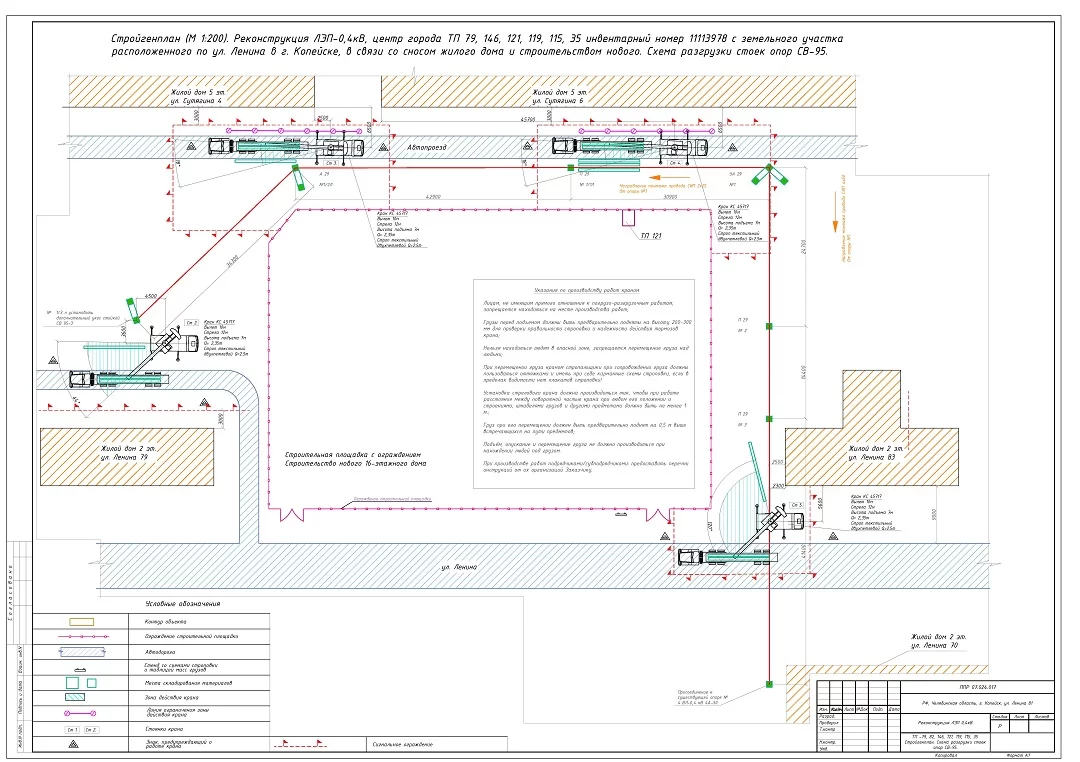The width and height of the screenshot is (1080, 762).
Task: Click the 'Ст 1' crane stand legend box
Action: (72, 730)
